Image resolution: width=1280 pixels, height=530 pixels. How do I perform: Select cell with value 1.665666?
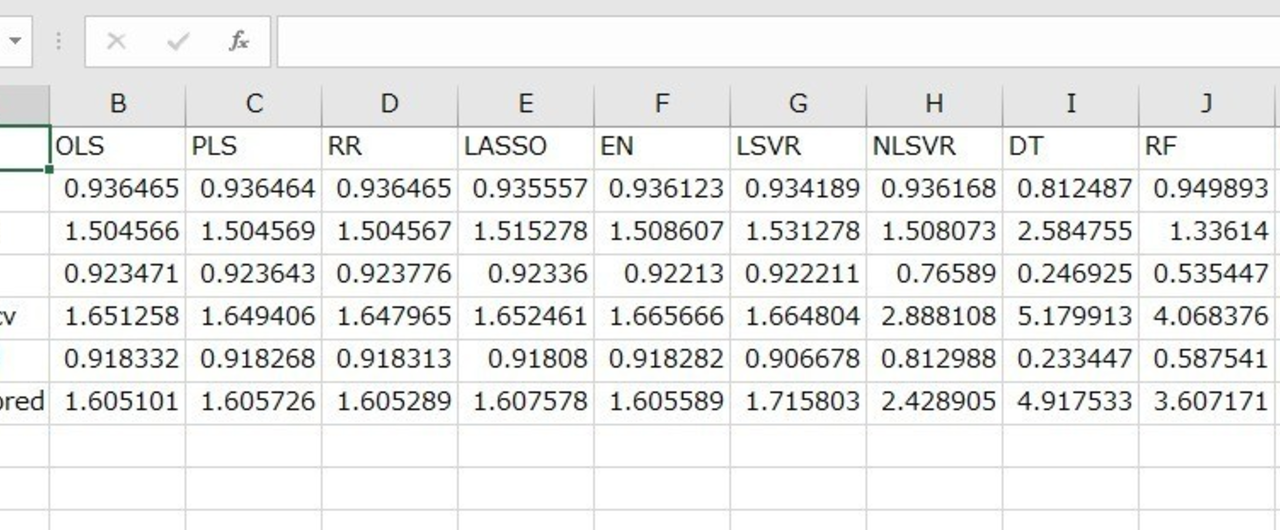662,317
